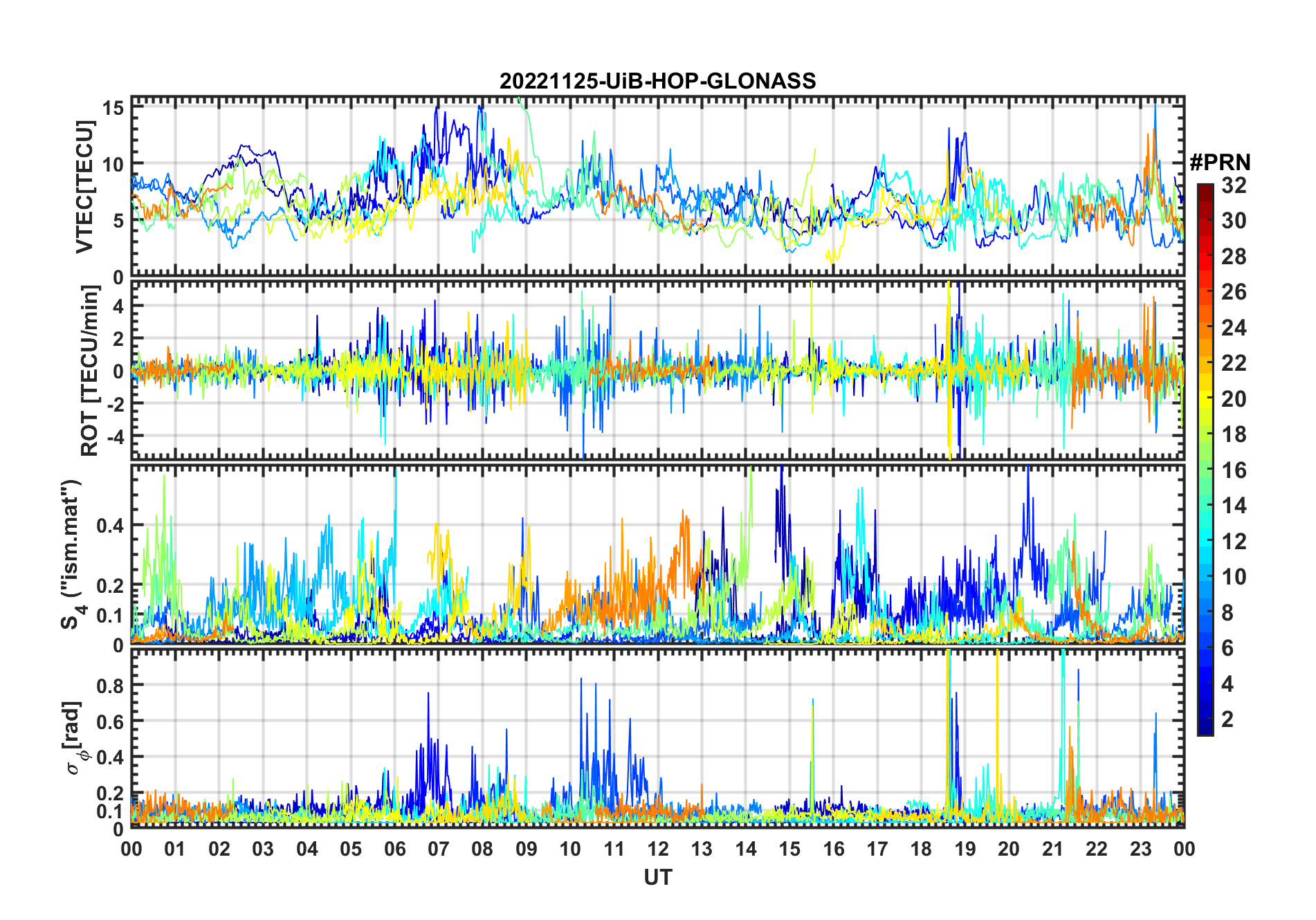Screen dimensions: 1316x920
Task: Click colorbar tick label 12
Action: [x=1234, y=541]
